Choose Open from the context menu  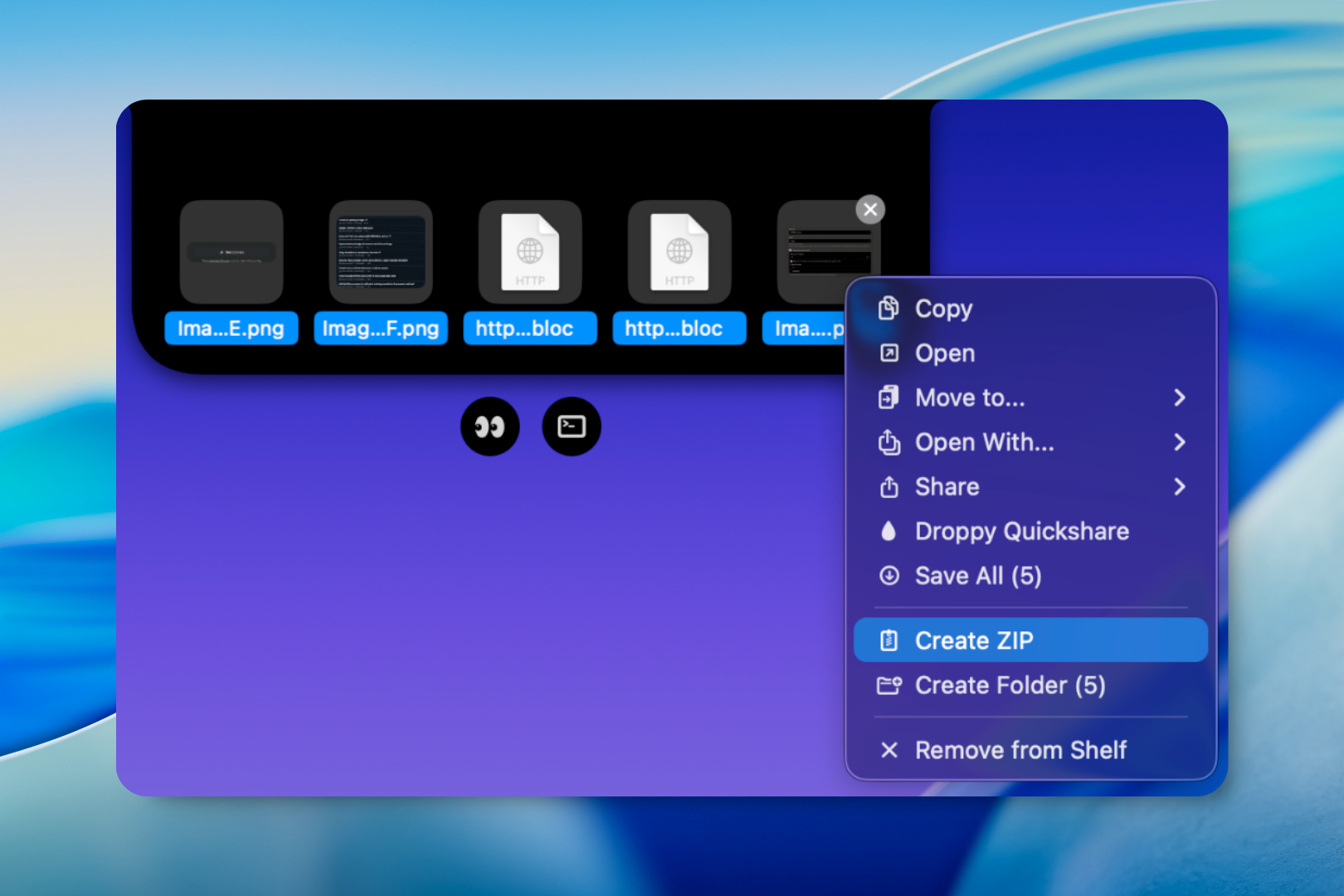coord(945,353)
